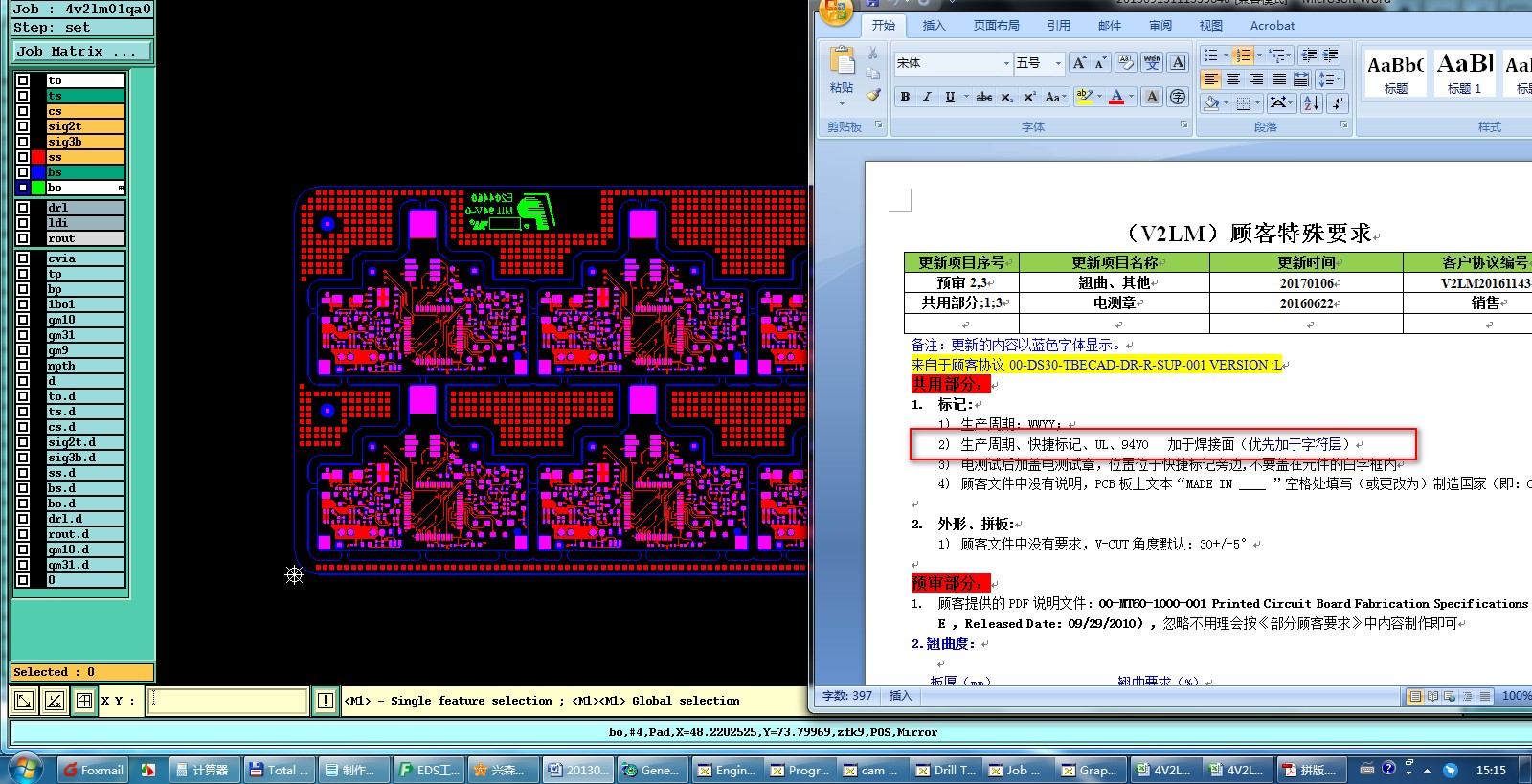
Task: Open the Acrobat ribbon tab
Action: click(x=1272, y=26)
